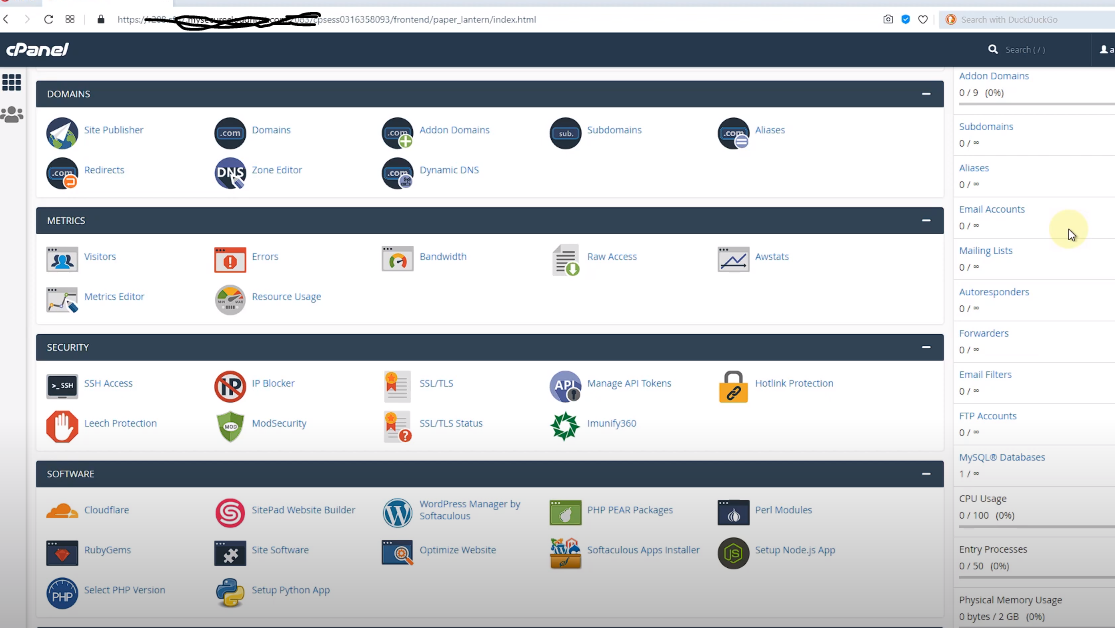Open FTP Accounts statistics link

coord(987,415)
